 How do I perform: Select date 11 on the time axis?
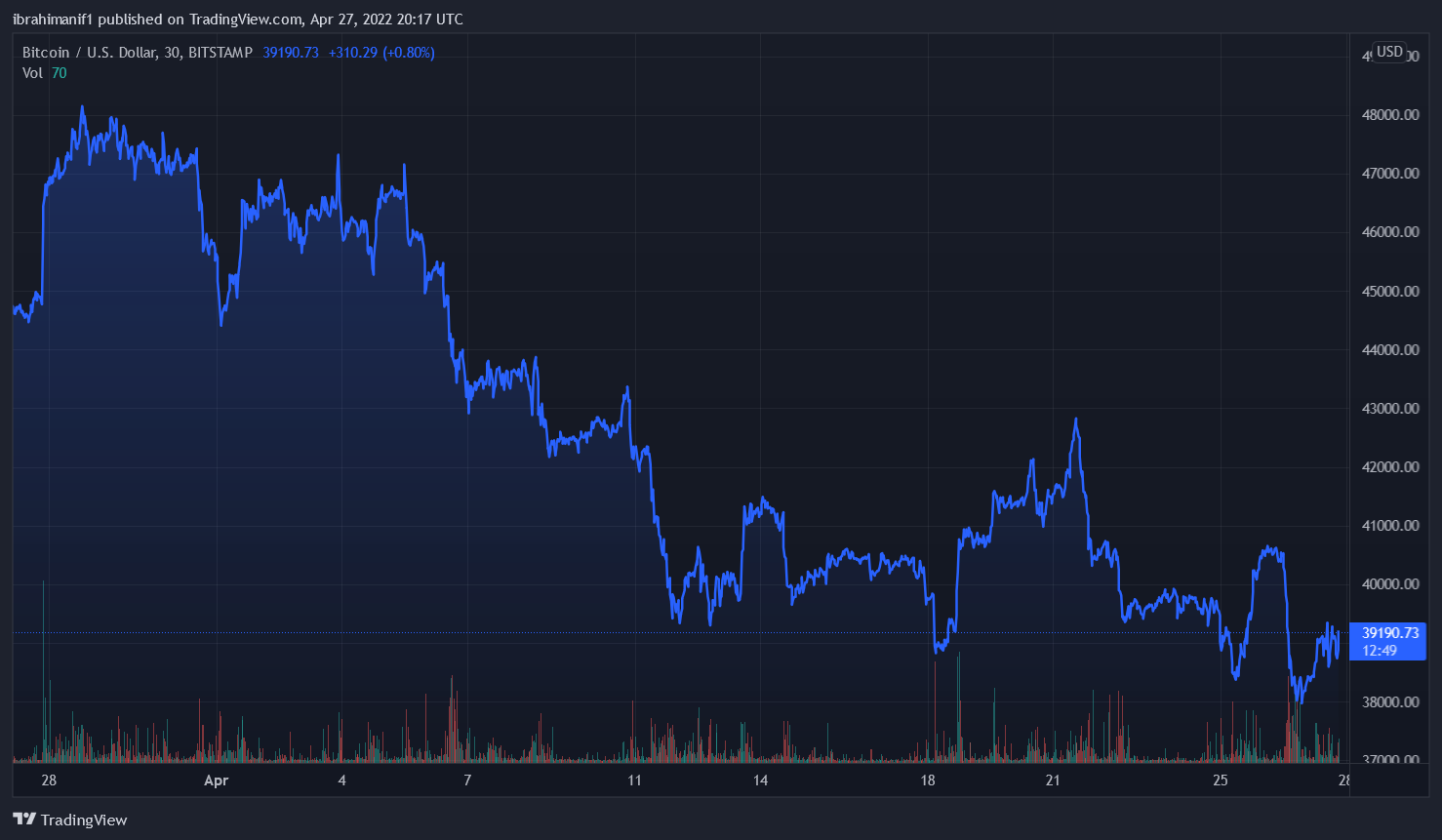pos(634,780)
